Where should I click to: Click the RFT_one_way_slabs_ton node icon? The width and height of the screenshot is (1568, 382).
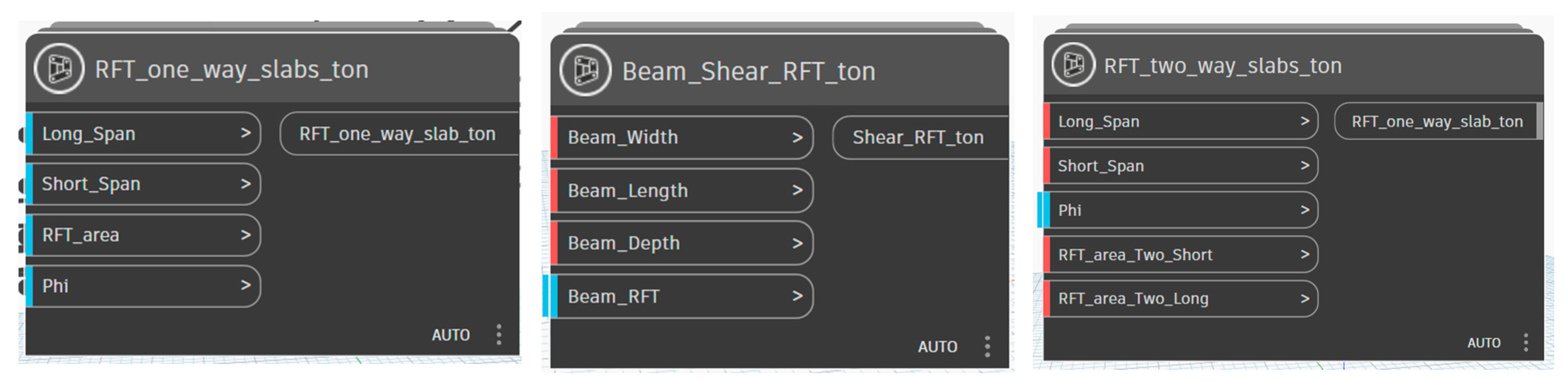(59, 68)
